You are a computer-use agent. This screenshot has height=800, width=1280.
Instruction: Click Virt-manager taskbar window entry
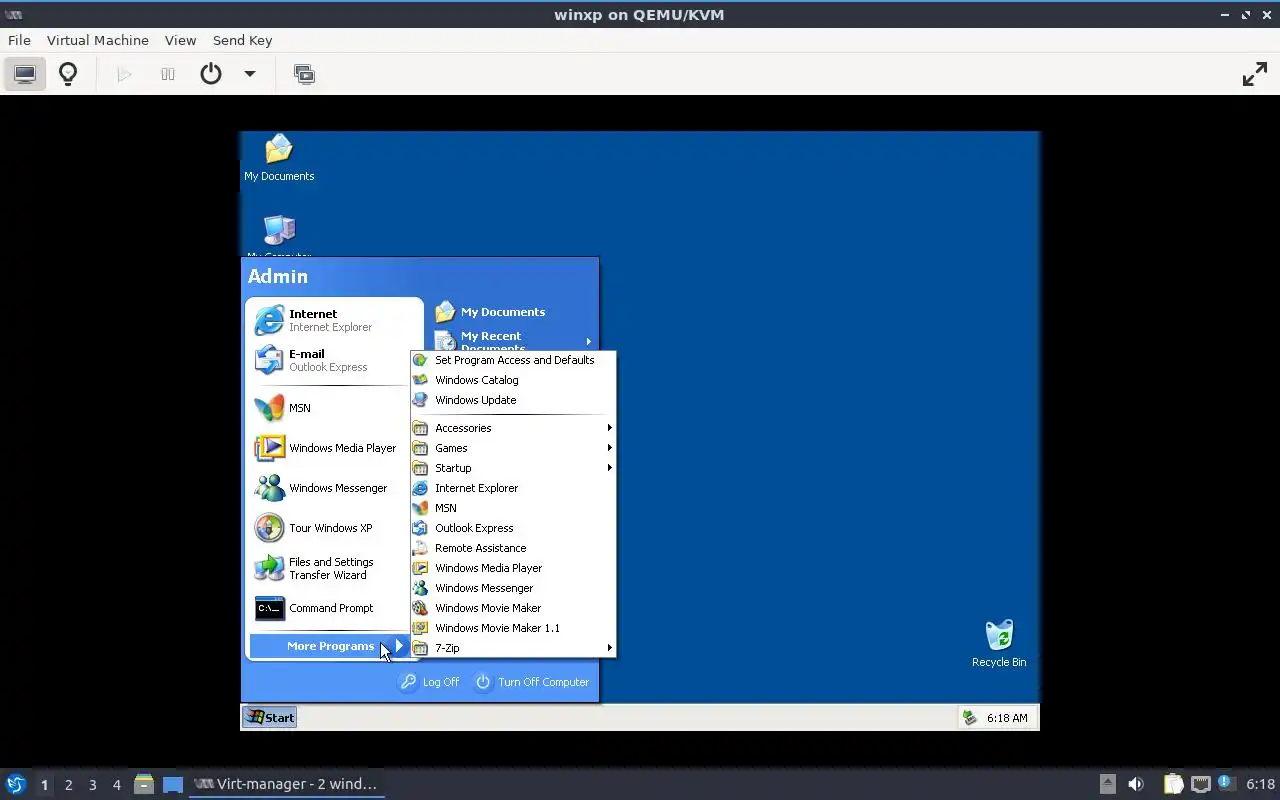pos(287,784)
